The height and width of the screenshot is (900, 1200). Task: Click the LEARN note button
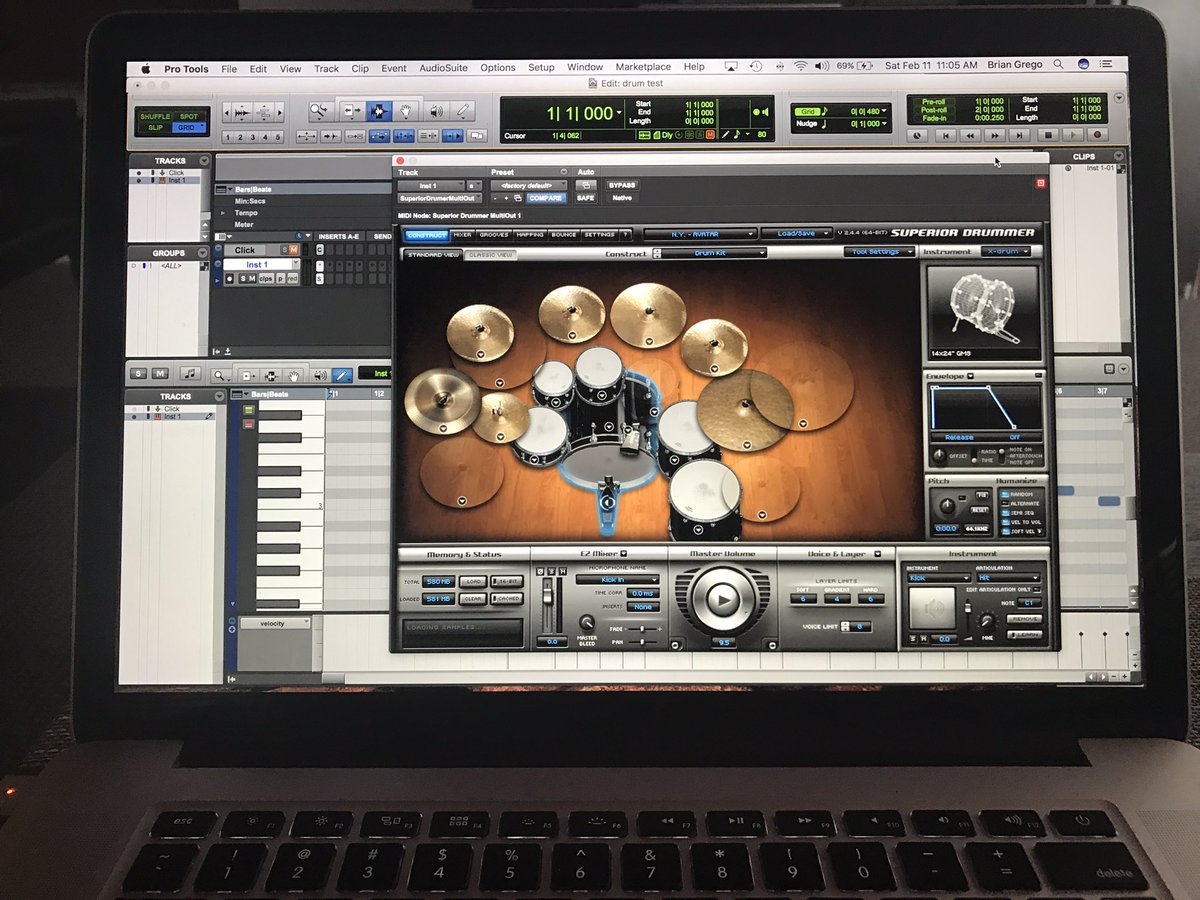(x=1025, y=634)
